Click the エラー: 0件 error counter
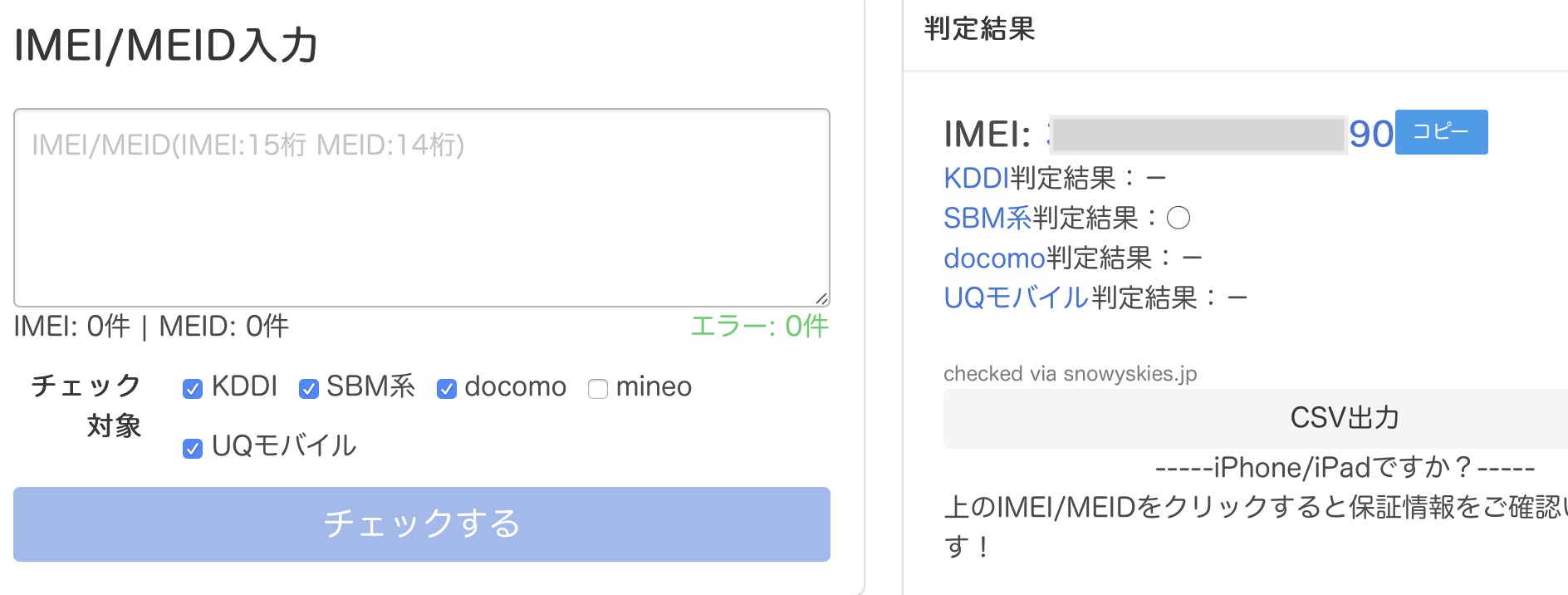The image size is (1568, 595). 759,327
